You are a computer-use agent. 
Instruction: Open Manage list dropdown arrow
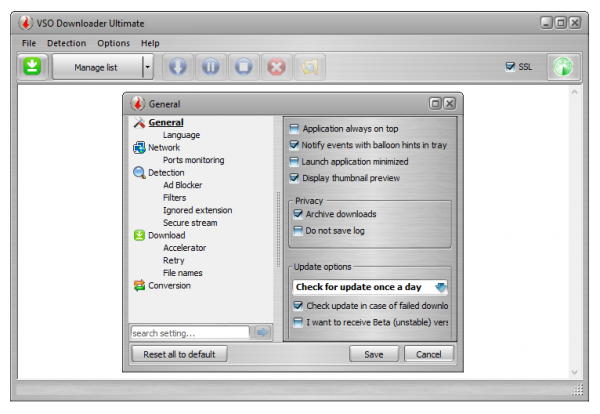coord(148,67)
